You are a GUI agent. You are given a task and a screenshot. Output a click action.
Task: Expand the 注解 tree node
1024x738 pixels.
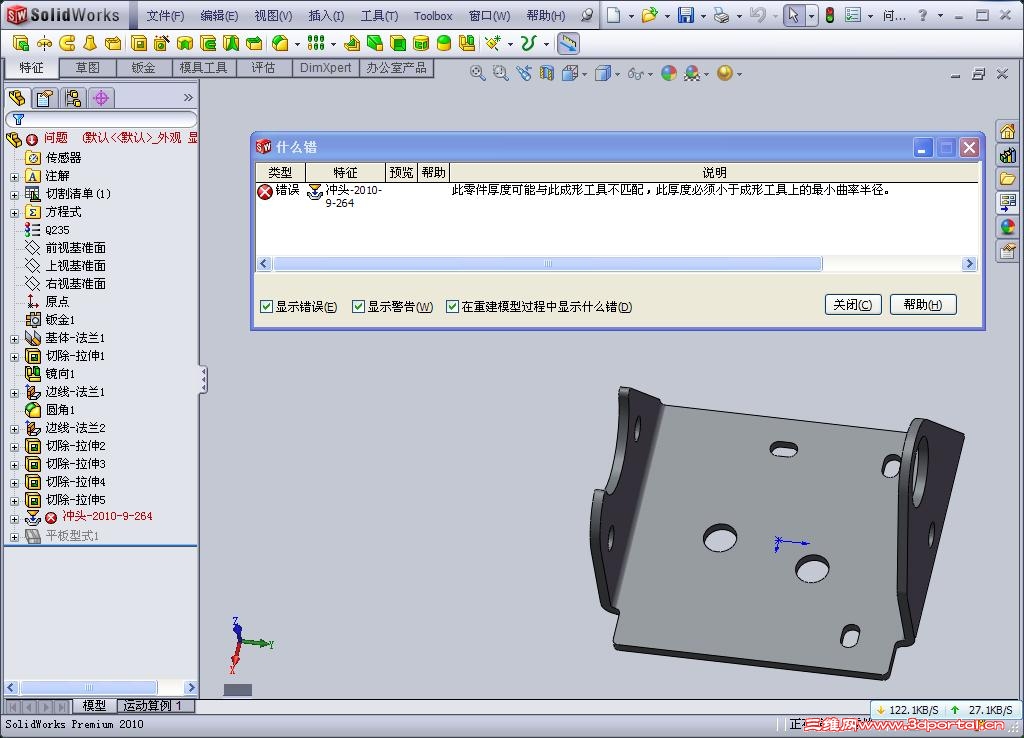[x=14, y=177]
